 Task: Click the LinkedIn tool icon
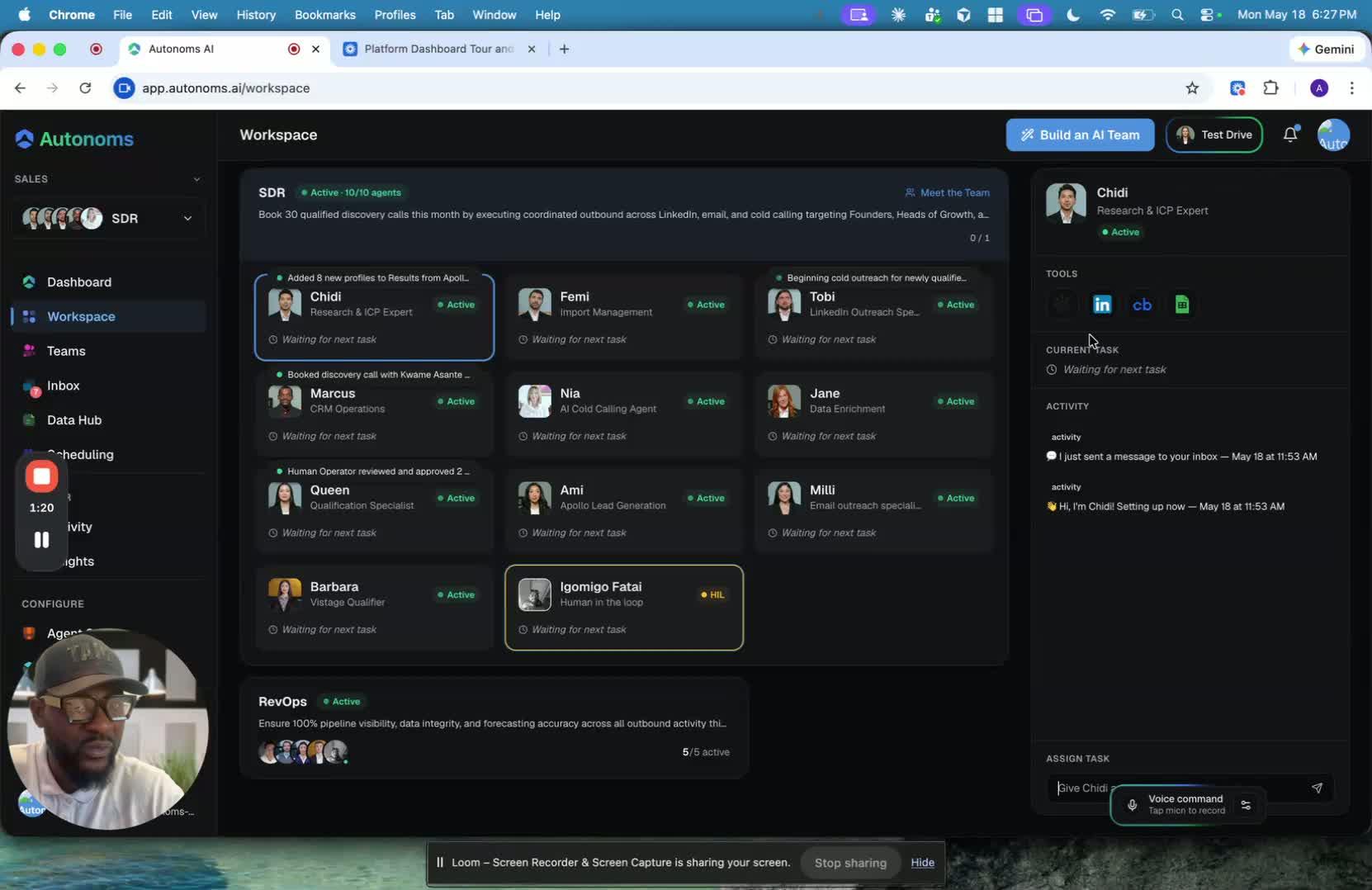(1102, 305)
